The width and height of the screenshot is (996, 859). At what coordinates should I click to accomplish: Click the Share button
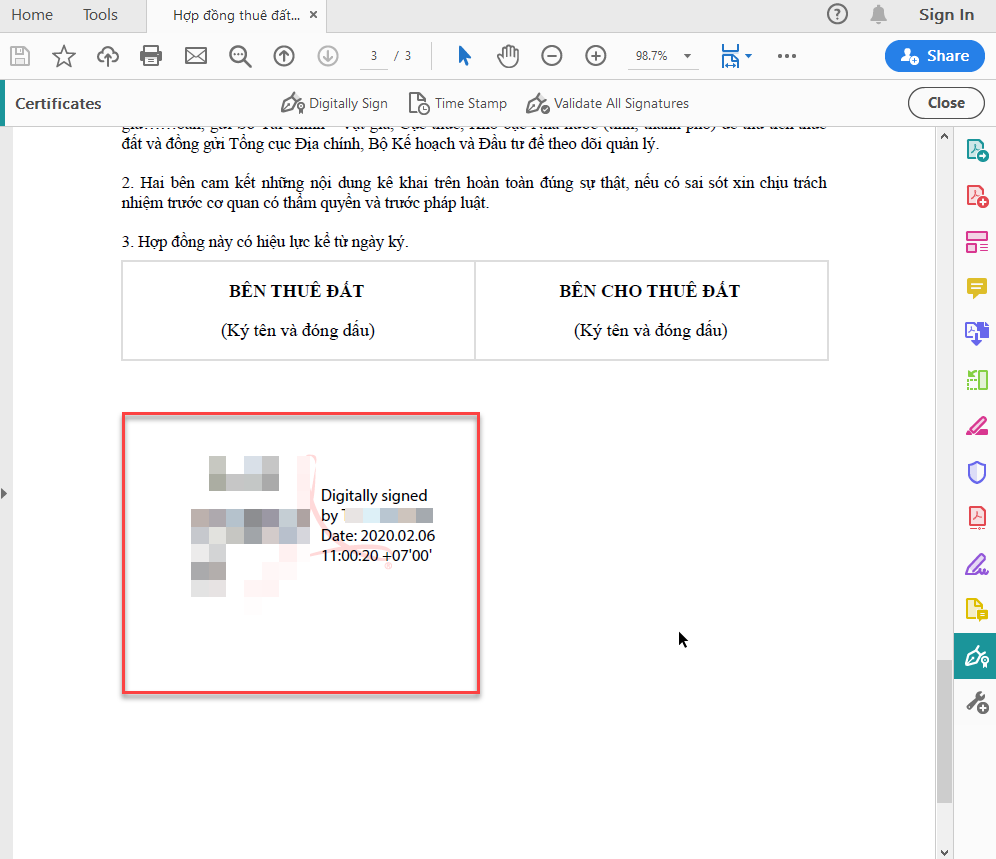pyautogui.click(x=934, y=56)
